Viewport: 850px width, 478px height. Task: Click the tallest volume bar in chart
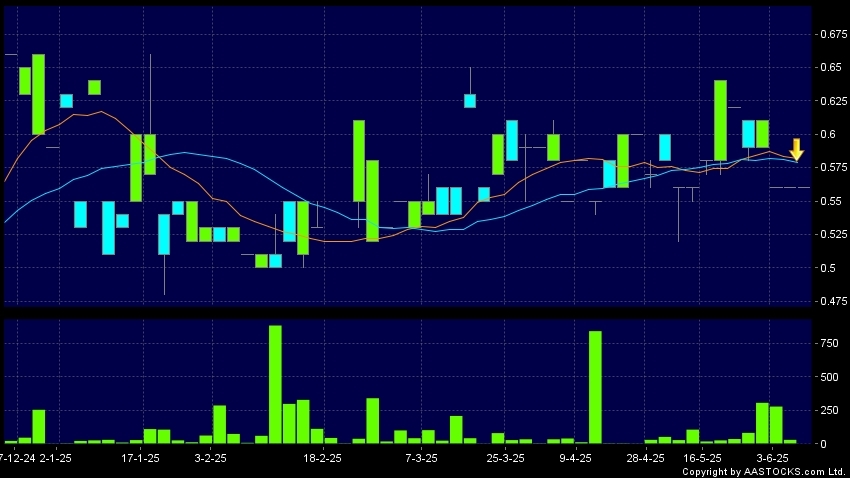275,384
